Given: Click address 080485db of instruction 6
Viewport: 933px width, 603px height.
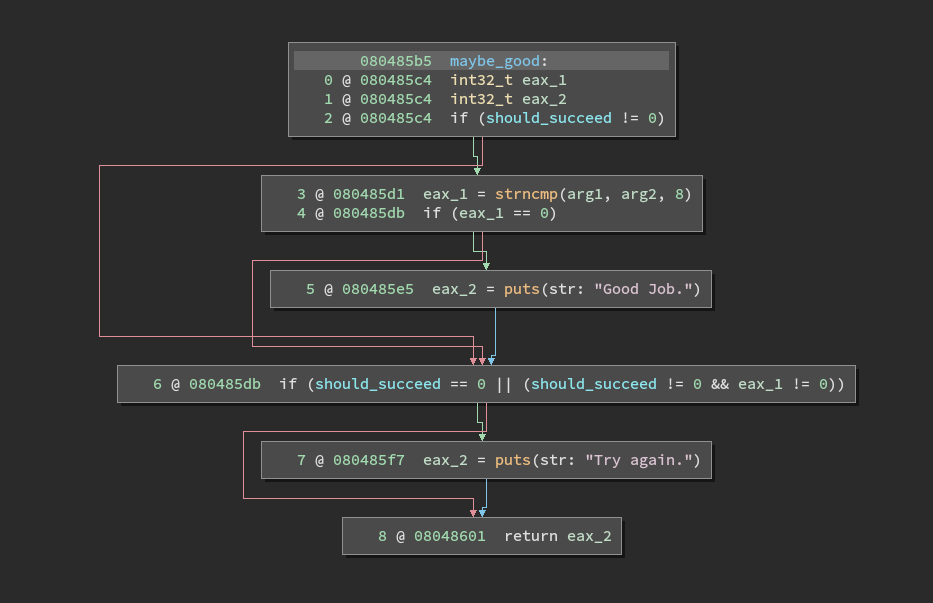Looking at the screenshot, I should tap(225, 385).
